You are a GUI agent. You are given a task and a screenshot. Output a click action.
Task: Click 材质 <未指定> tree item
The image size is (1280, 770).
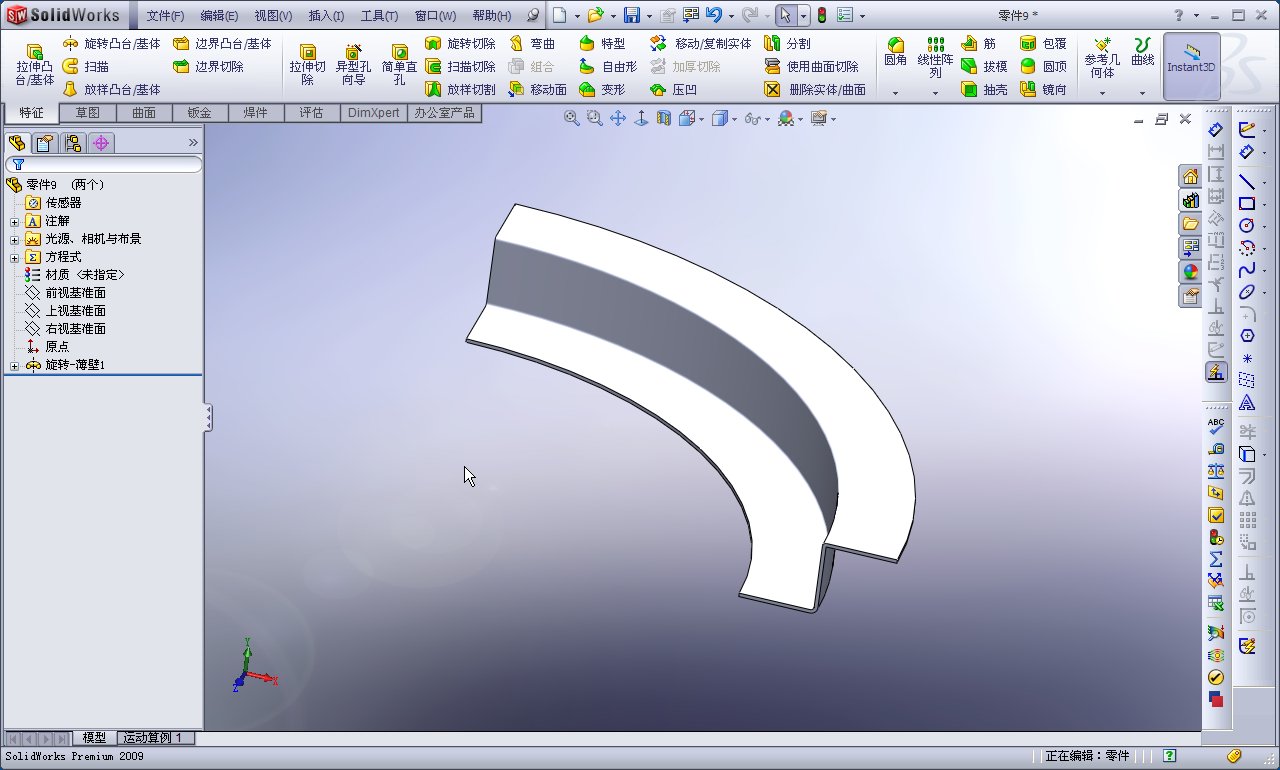point(75,275)
